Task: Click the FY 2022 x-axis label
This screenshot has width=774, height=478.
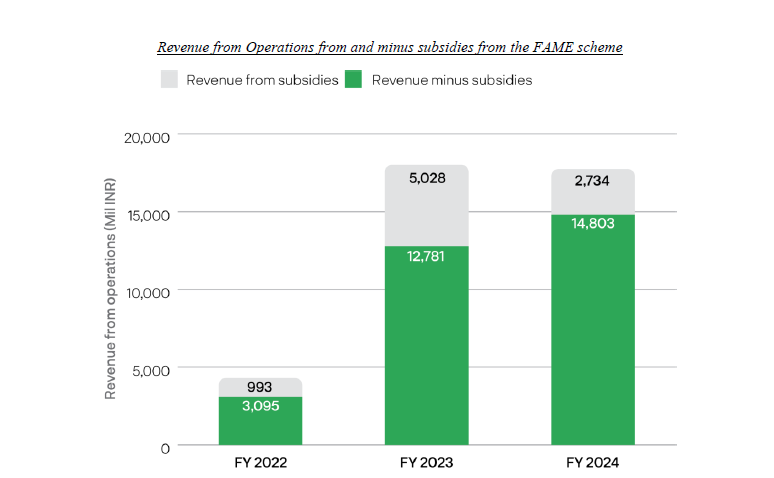Action: [x=260, y=464]
